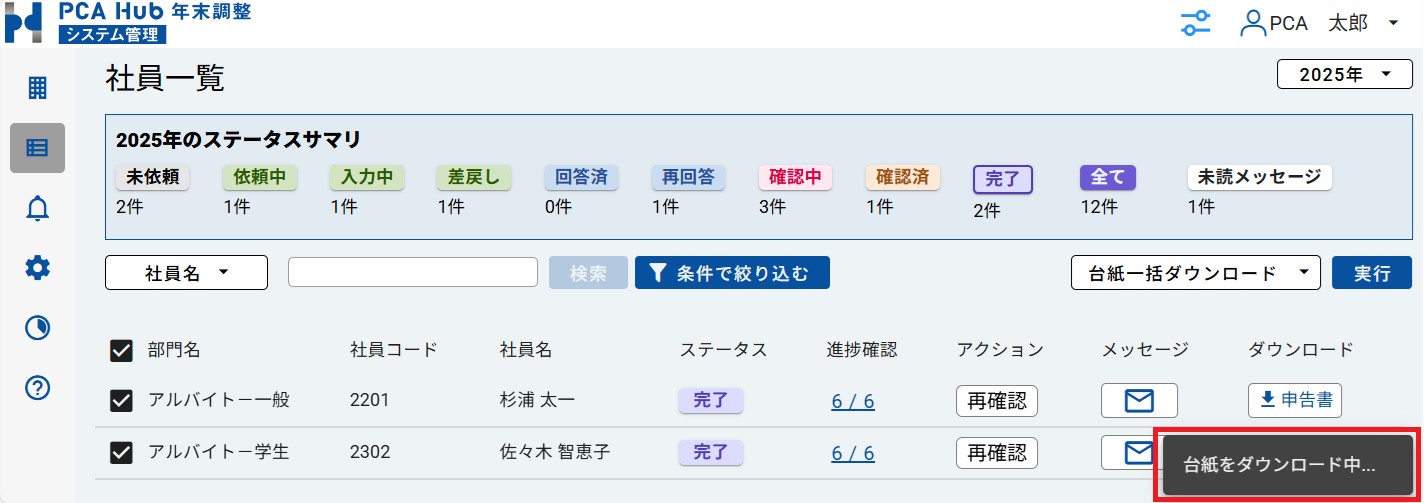Screen dimensions: 1424x503
Task: Open the grid dashboard icon in sidebar
Action: click(x=37, y=88)
